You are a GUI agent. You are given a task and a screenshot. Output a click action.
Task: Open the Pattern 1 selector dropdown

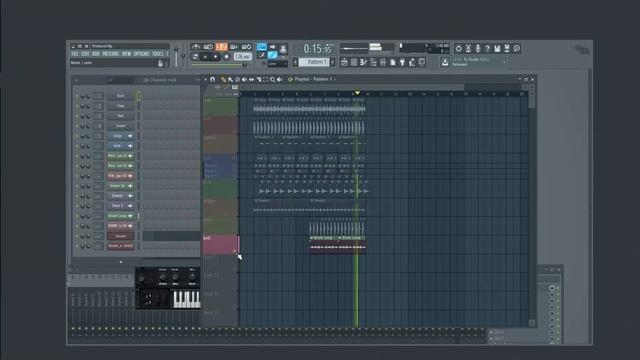(x=314, y=62)
